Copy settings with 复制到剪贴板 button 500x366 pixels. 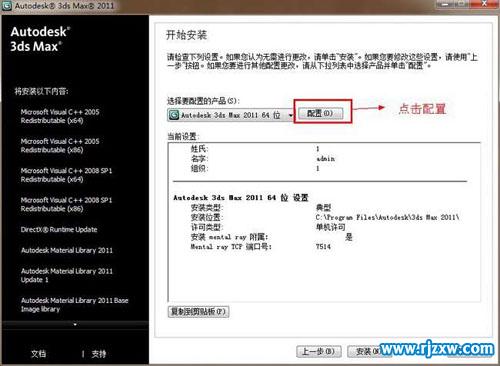tap(198, 312)
